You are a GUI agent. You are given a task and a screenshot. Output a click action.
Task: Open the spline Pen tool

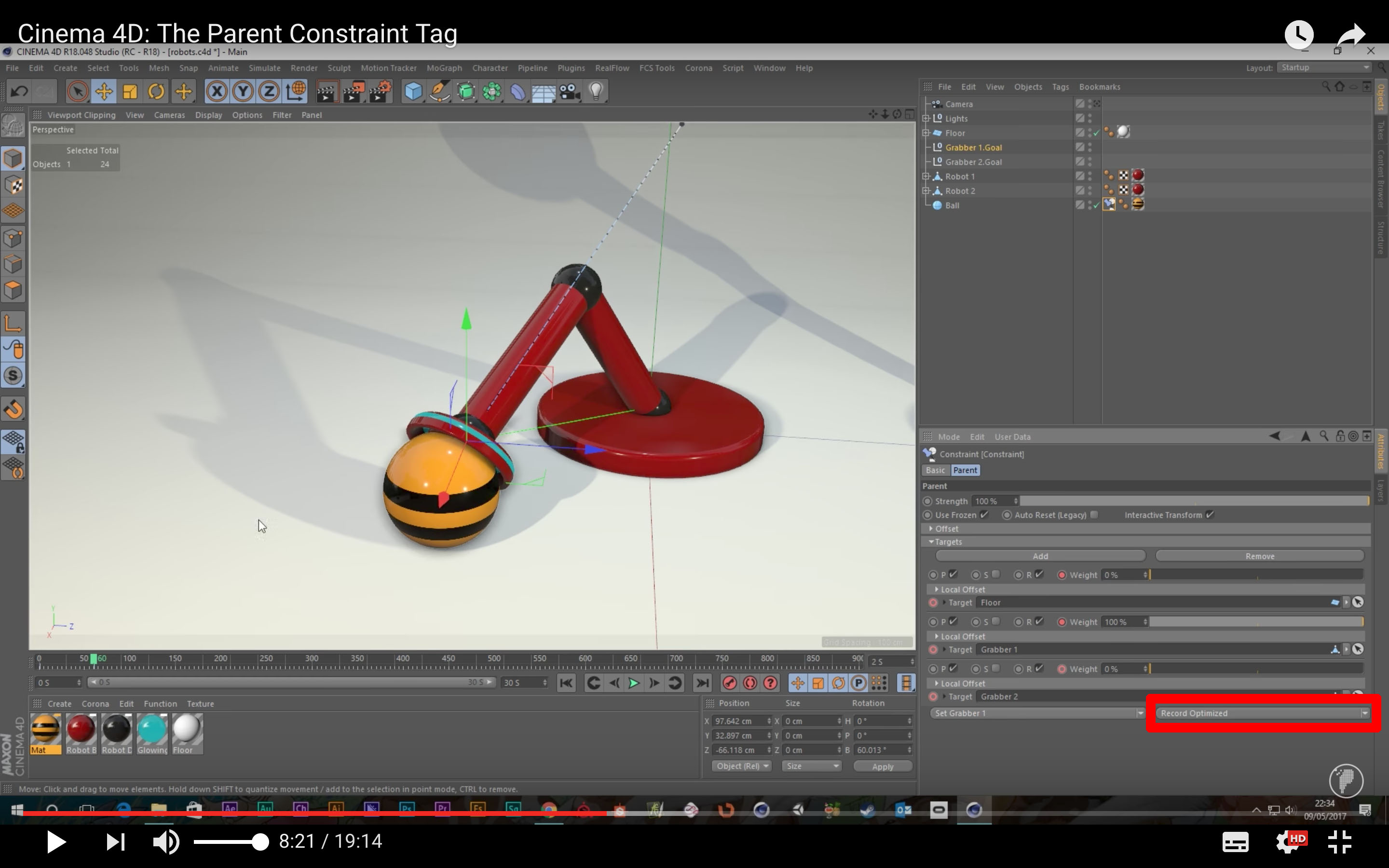tap(440, 91)
